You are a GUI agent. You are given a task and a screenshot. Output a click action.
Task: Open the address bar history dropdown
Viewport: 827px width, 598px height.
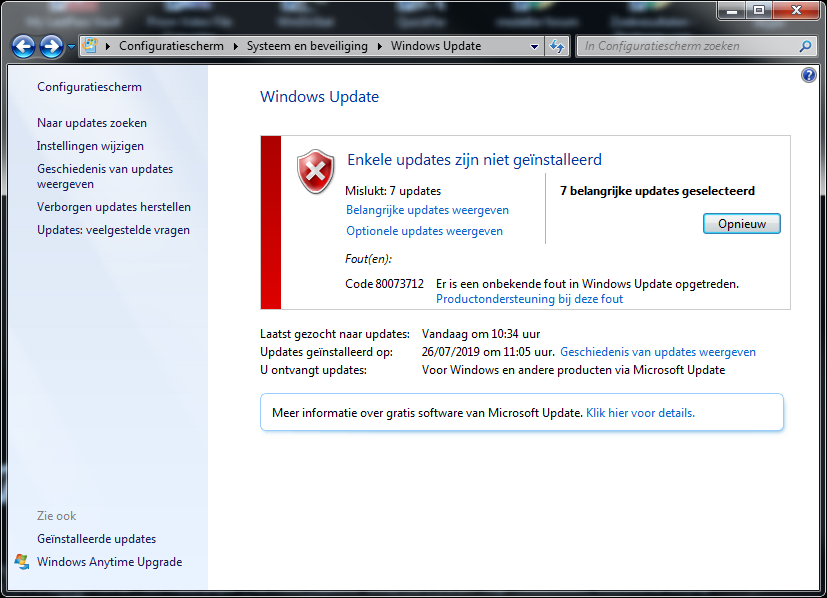(x=534, y=46)
